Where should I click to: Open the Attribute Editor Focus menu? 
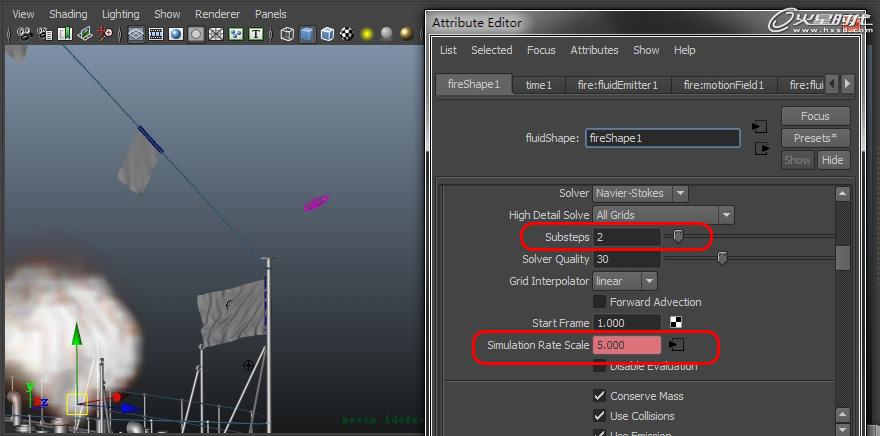[541, 50]
